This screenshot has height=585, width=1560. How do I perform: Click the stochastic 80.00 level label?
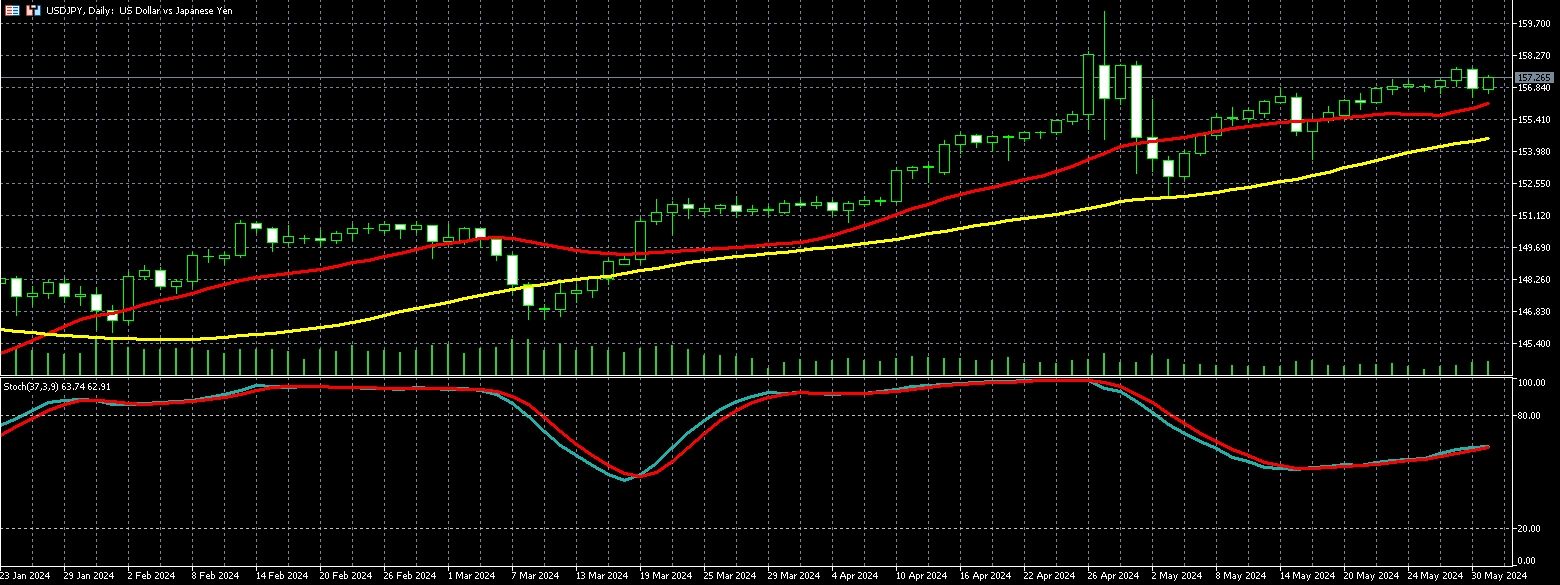pyautogui.click(x=1529, y=415)
